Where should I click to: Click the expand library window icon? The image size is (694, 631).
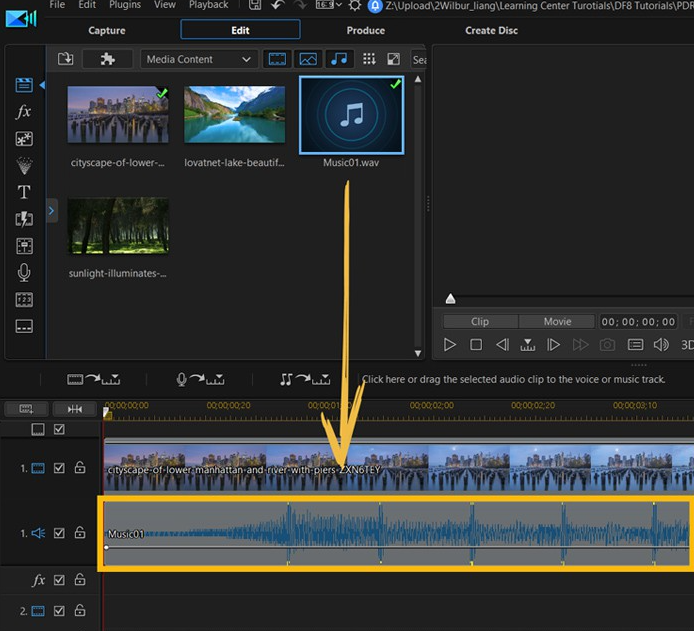(393, 59)
